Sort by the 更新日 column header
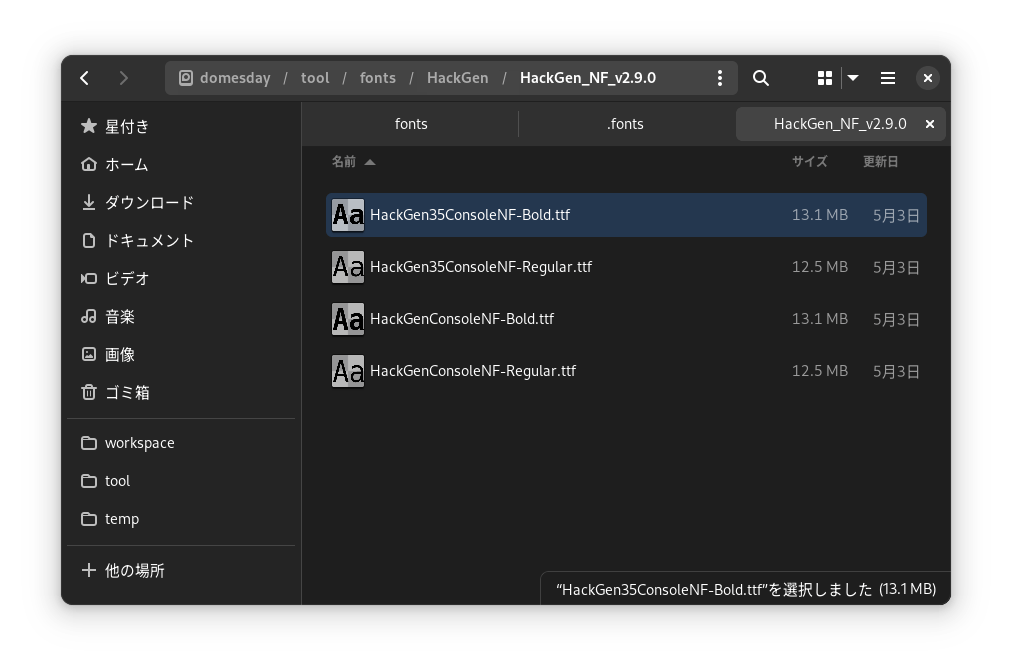This screenshot has width=1012, height=672. 881,161
